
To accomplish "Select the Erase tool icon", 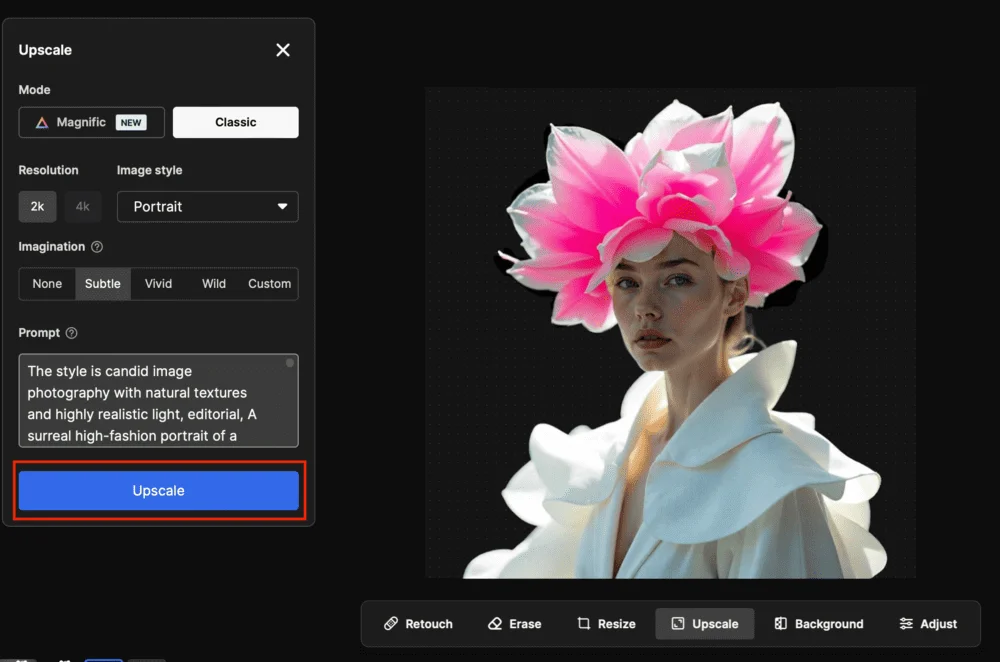I will (x=495, y=624).
